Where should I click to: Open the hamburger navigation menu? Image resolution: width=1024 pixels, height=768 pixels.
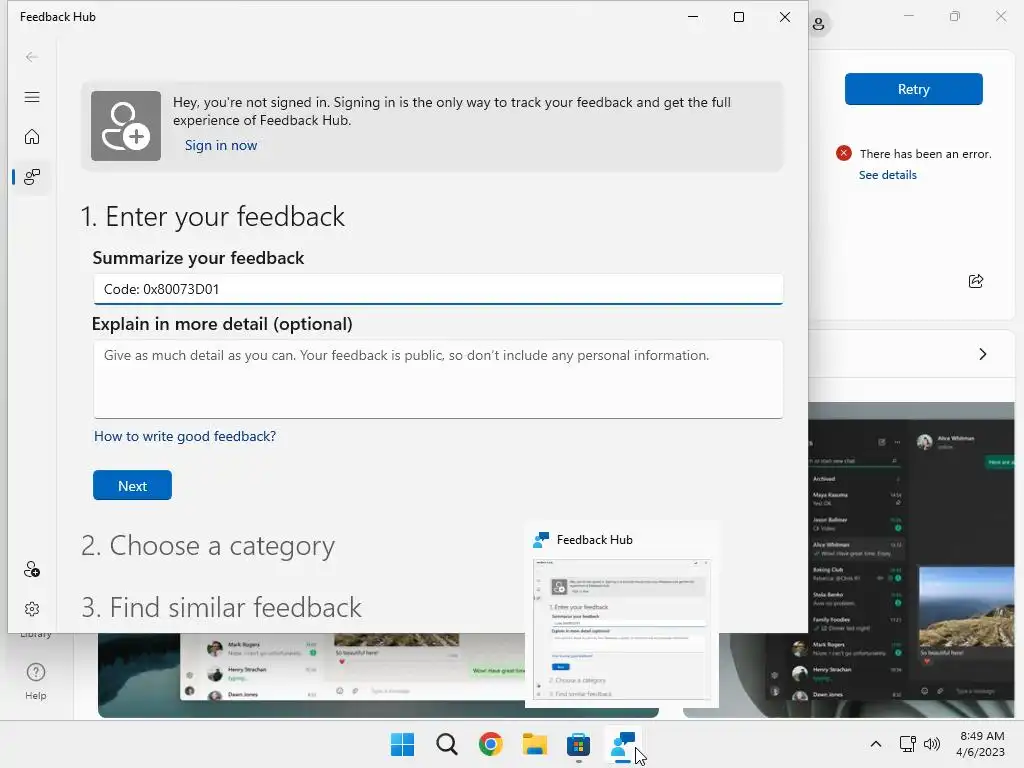coord(31,97)
